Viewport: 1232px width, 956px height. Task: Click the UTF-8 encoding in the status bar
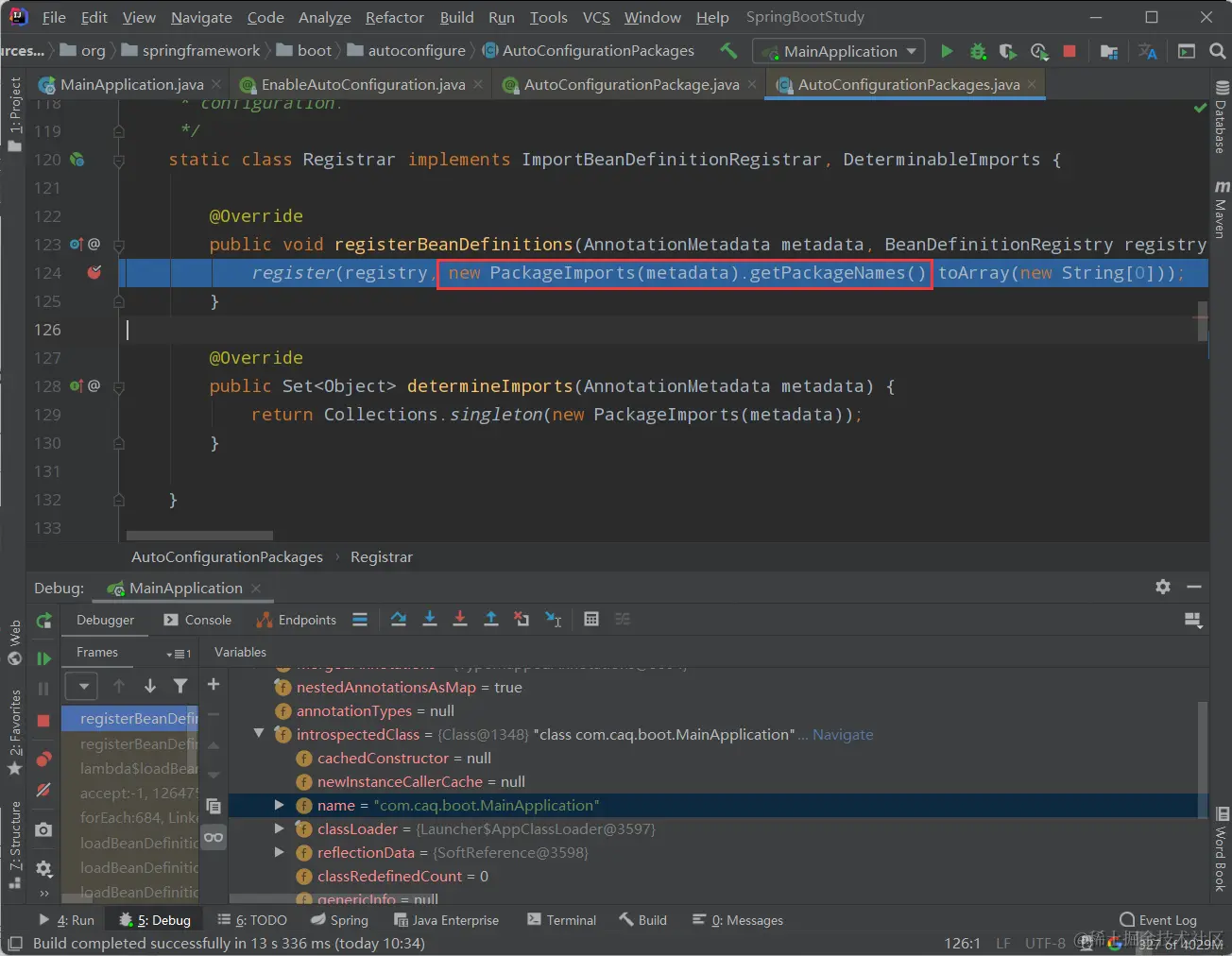(1045, 943)
